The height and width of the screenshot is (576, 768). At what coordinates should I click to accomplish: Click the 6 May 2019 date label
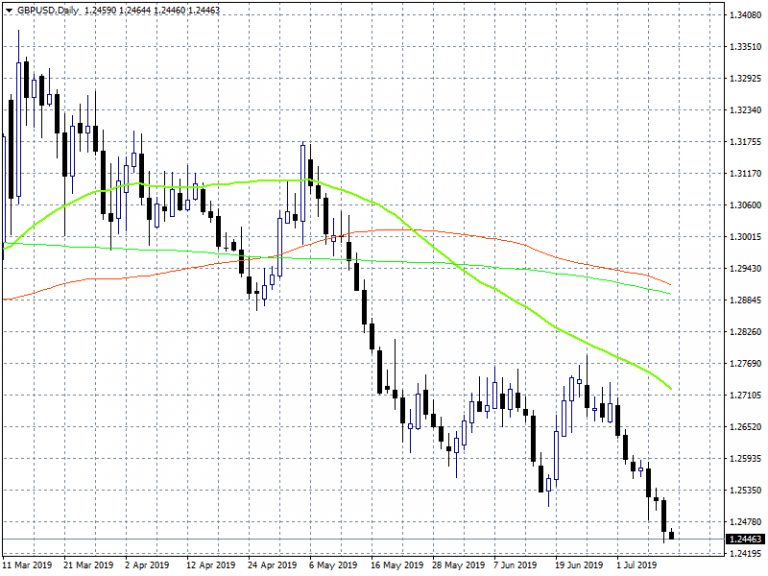[x=333, y=565]
